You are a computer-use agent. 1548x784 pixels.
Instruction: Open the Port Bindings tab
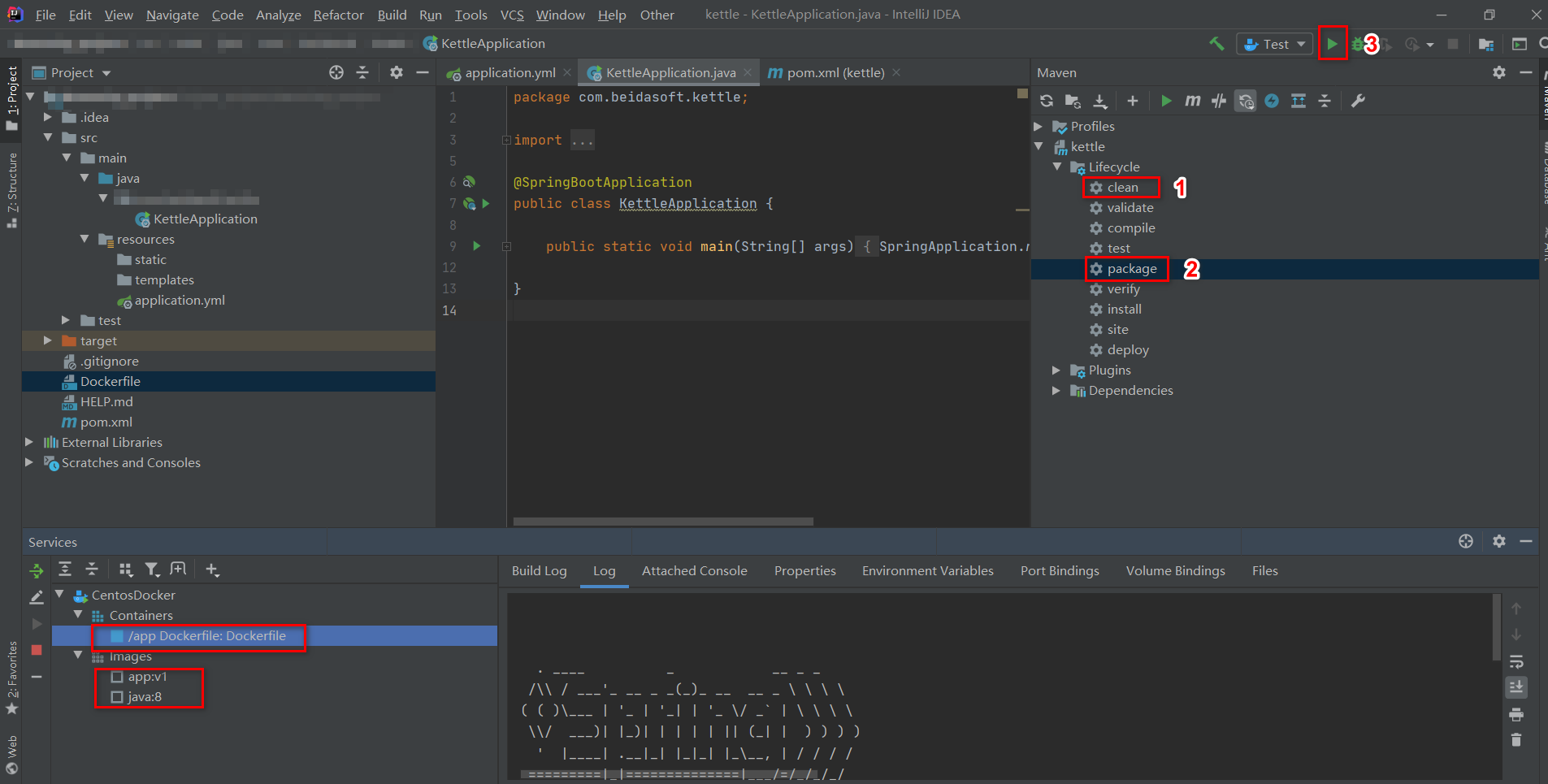[1060, 571]
